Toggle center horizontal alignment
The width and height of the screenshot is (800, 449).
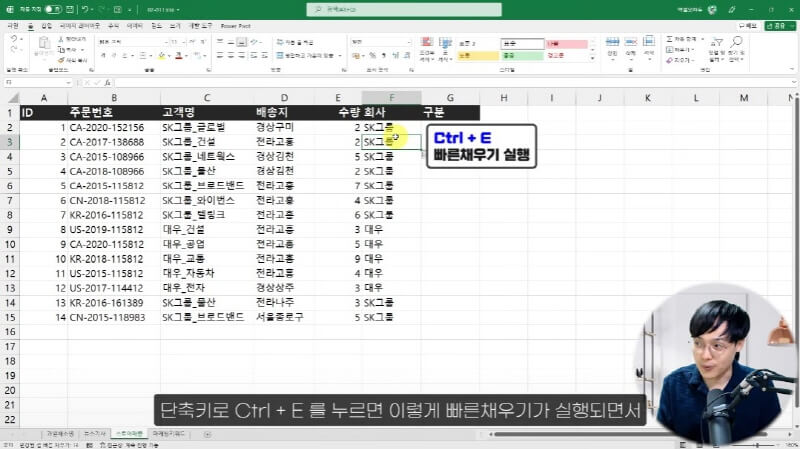coord(231,55)
